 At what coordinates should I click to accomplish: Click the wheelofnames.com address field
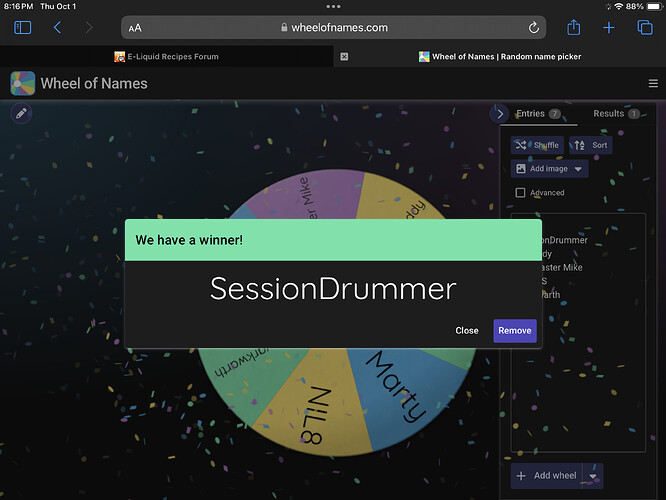tap(333, 28)
